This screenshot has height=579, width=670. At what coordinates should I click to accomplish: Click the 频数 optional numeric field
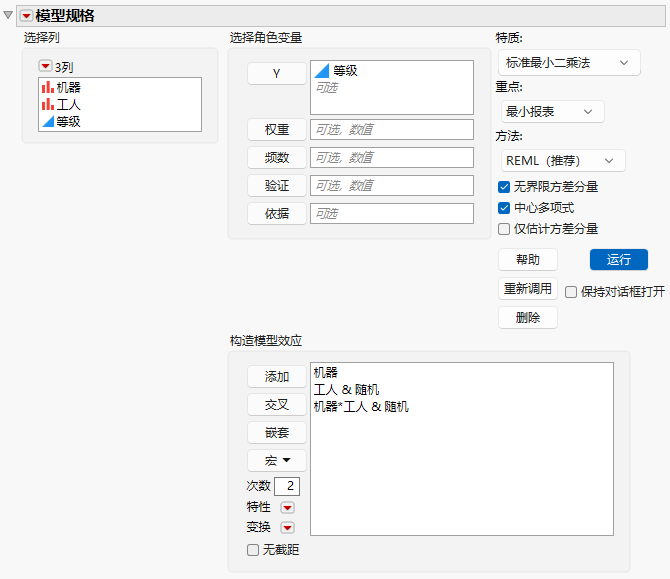(392, 158)
